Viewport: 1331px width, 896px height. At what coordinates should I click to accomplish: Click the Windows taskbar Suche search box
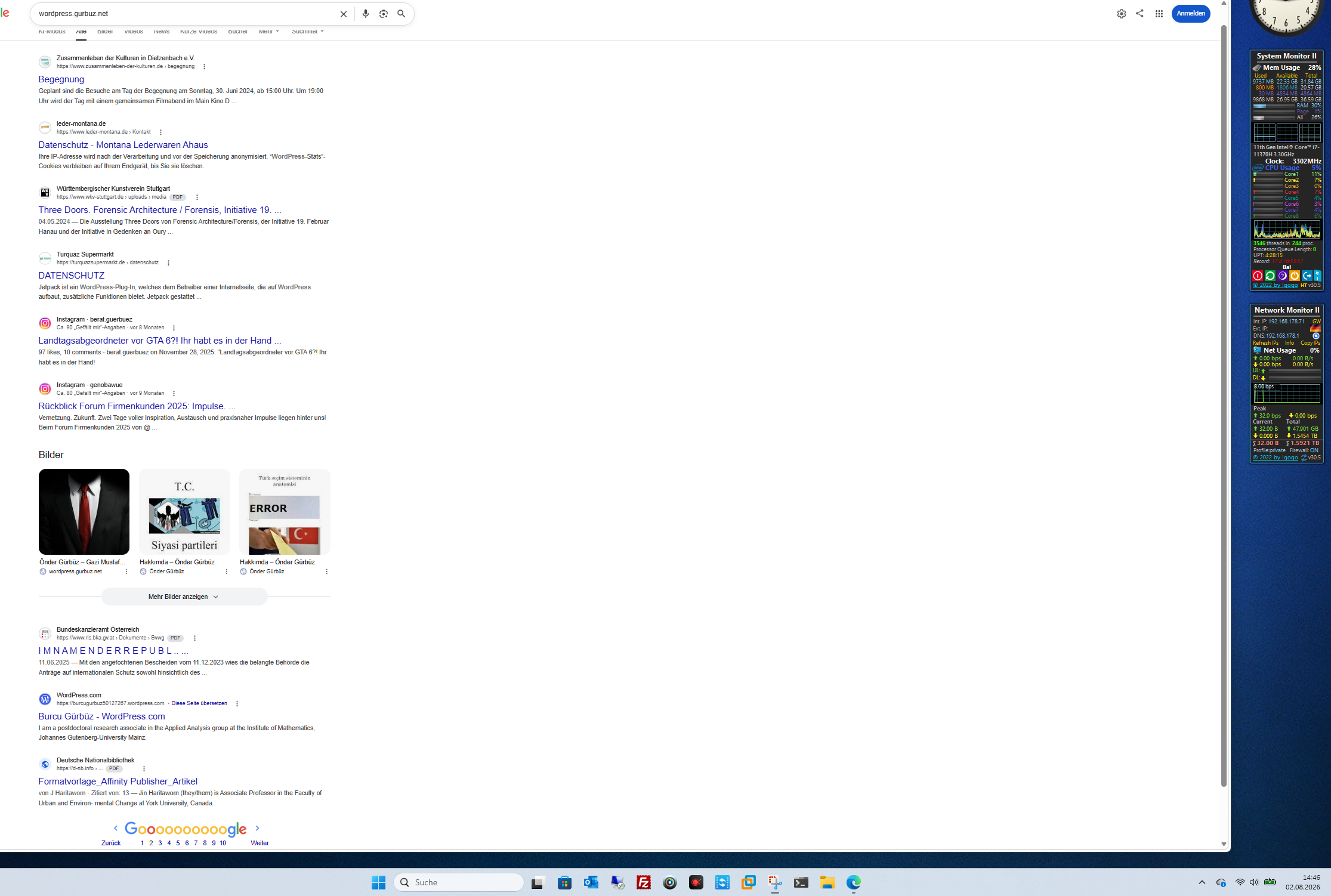tap(458, 882)
